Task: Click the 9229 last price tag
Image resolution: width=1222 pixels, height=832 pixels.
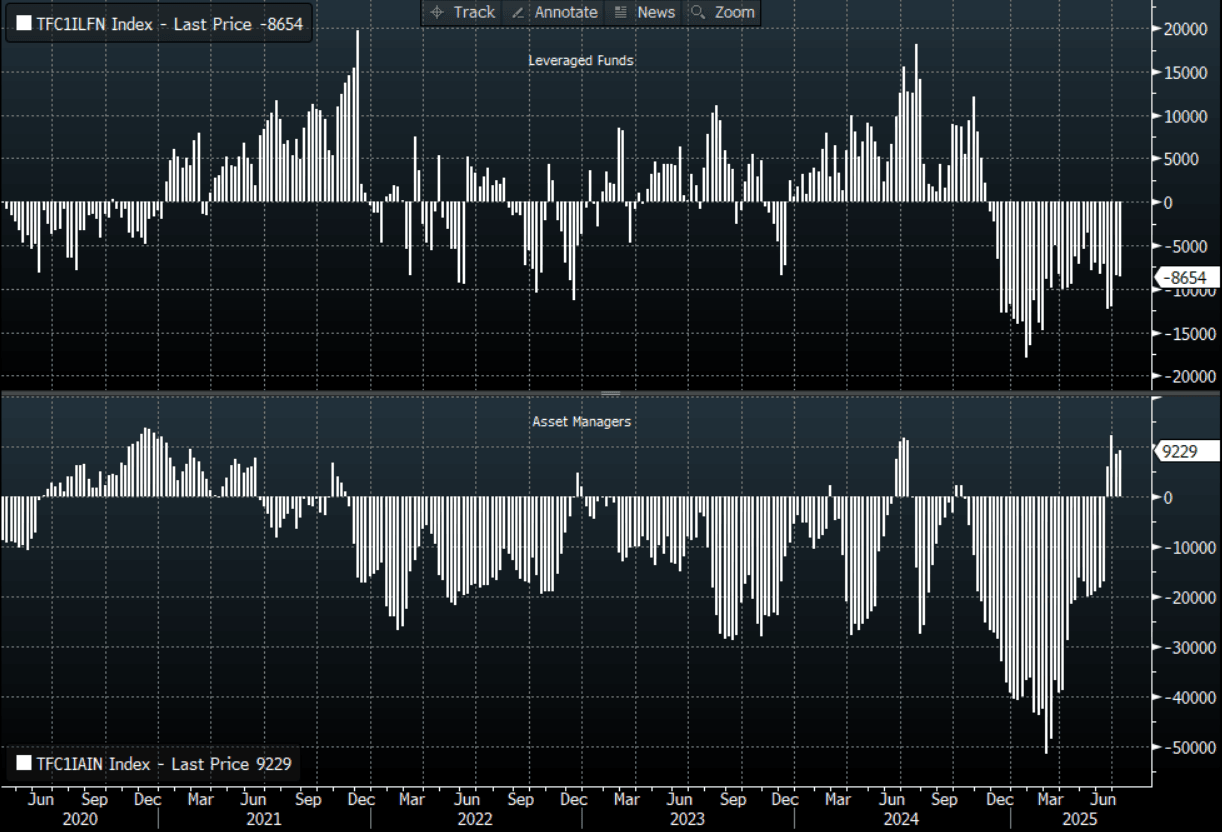Action: click(x=1186, y=452)
